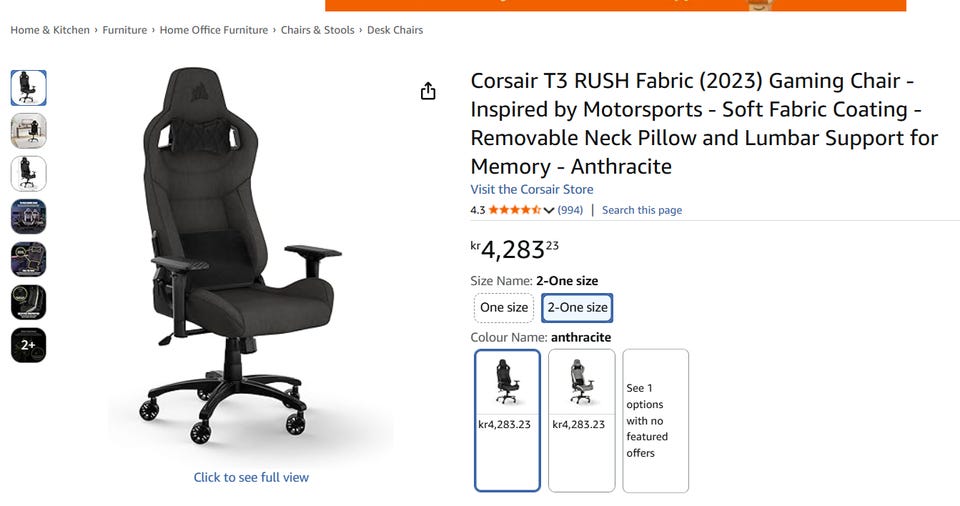Click the share icon
This screenshot has width=960, height=506.
click(428, 92)
